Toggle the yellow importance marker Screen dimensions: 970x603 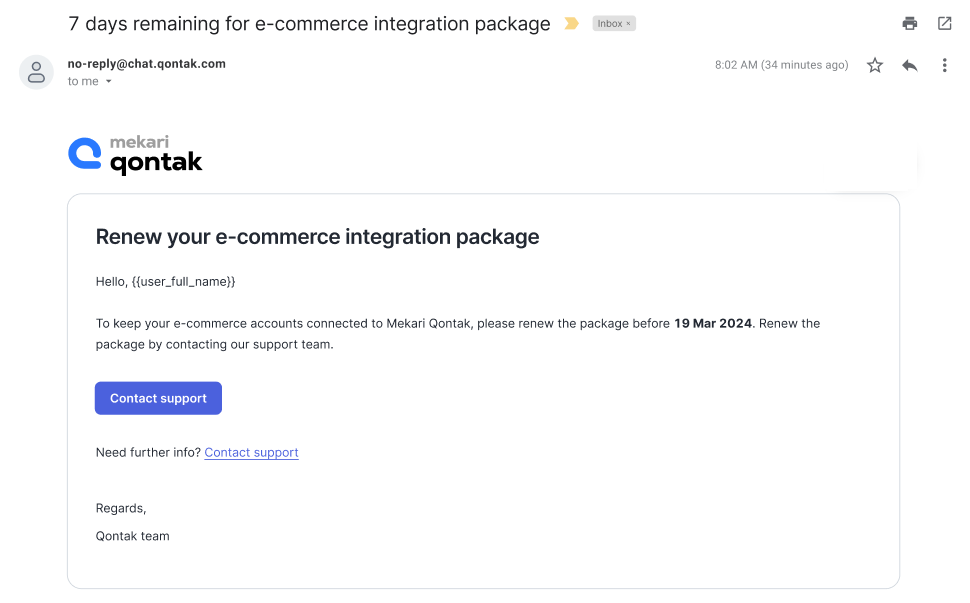click(x=571, y=23)
